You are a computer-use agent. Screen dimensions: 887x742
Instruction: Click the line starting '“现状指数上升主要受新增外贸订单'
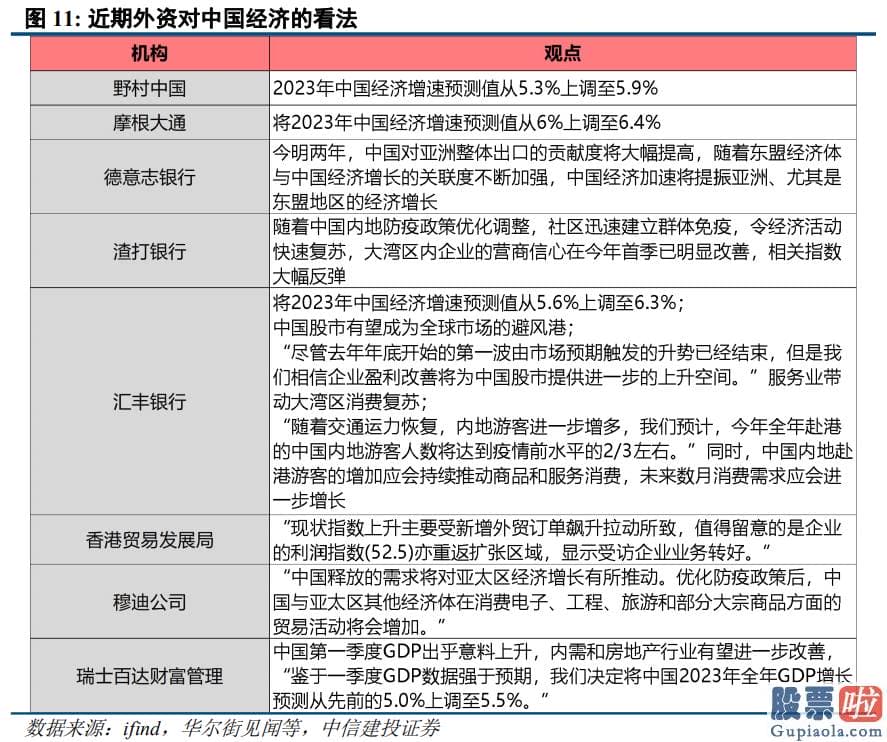[561, 528]
